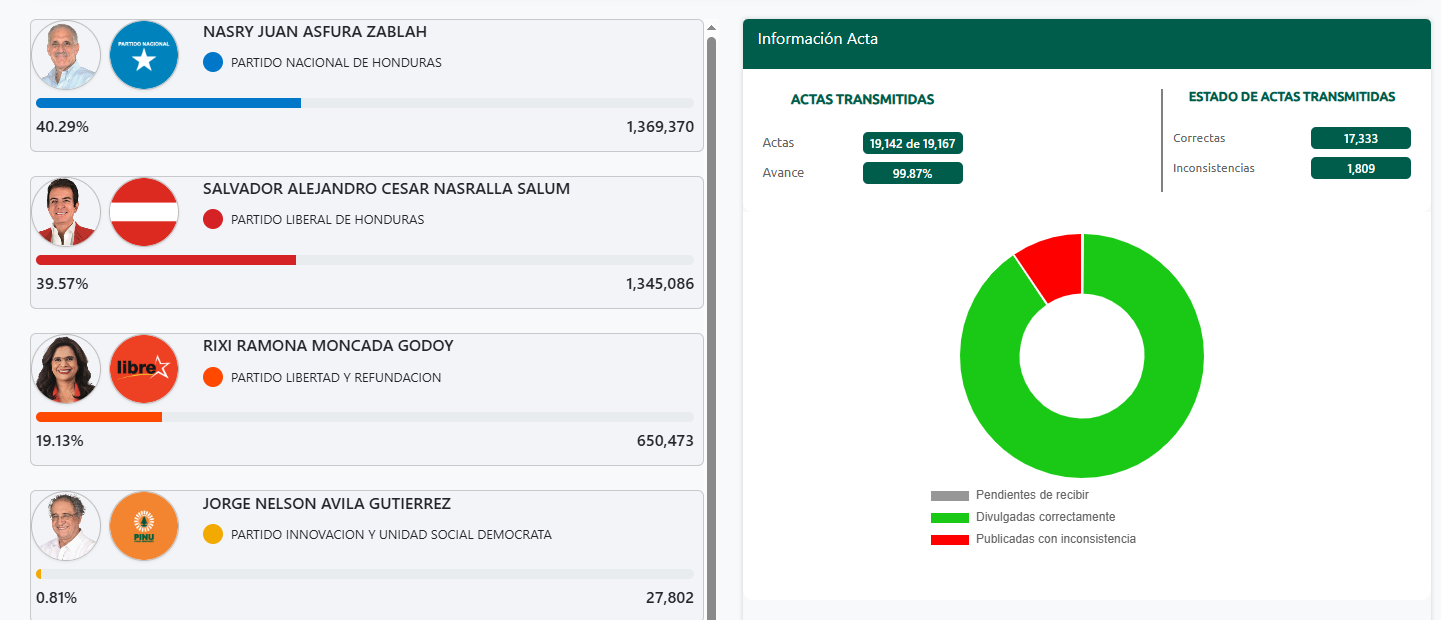Click the orange dot beside Partido Libertad y Refundacion
Screen dimensions: 1441x620
click(212, 377)
